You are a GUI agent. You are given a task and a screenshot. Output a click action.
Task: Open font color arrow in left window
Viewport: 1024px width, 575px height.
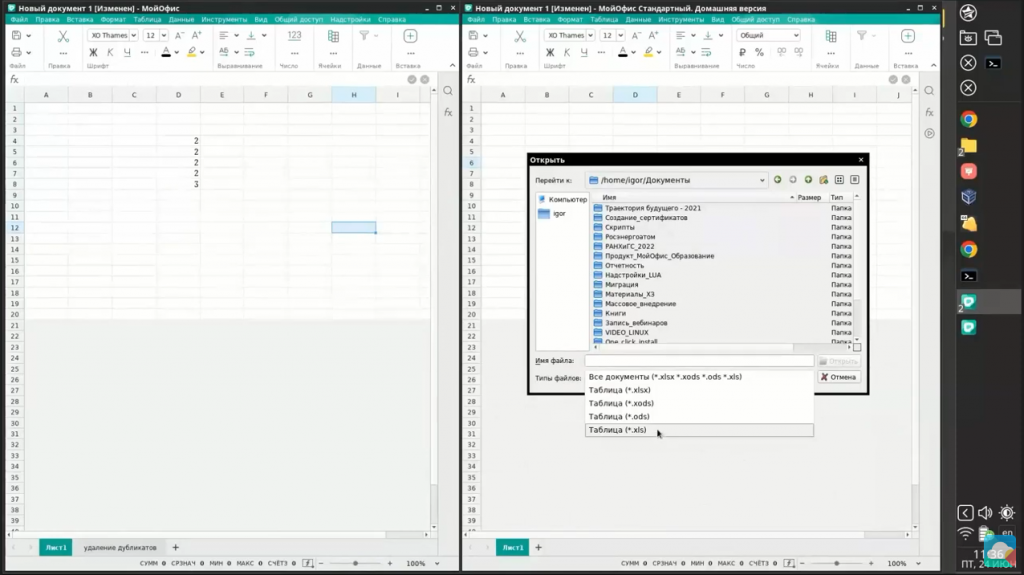[176, 52]
